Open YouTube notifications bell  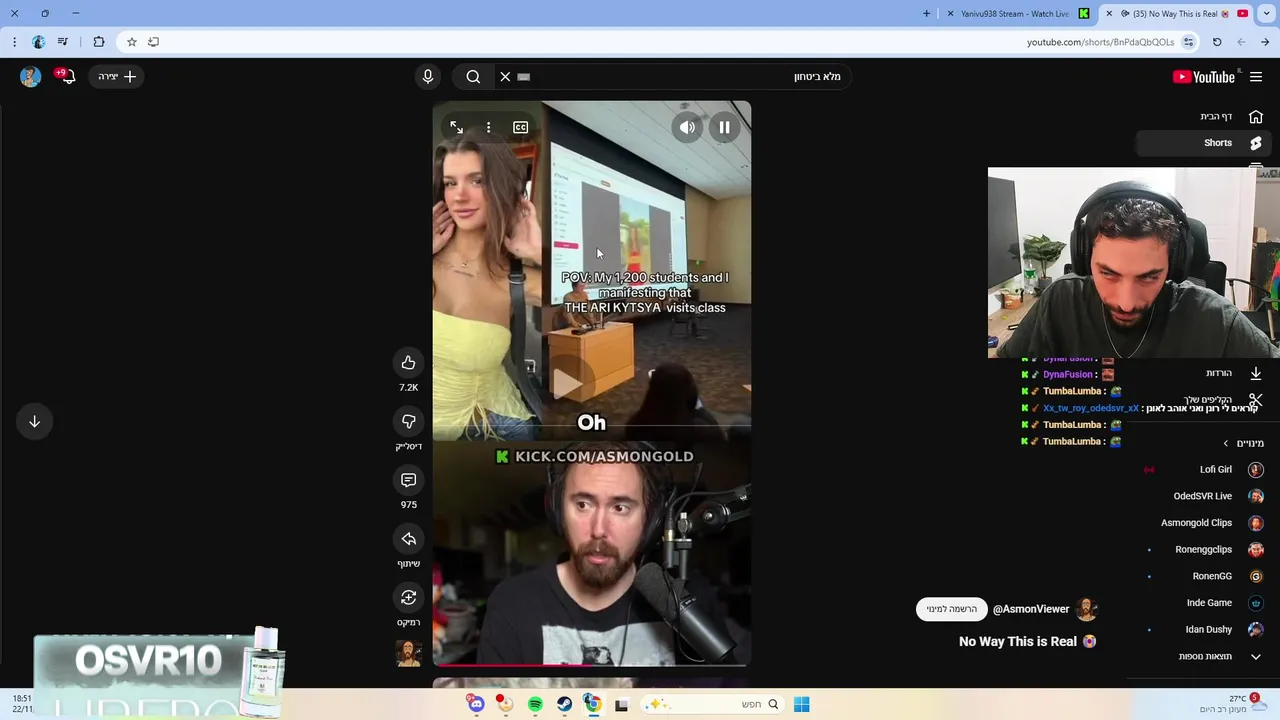(67, 76)
